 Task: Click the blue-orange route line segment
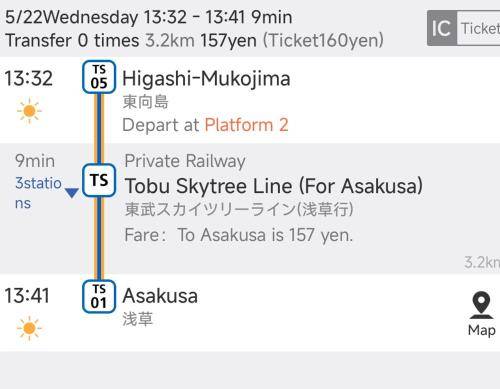pyautogui.click(x=99, y=128)
